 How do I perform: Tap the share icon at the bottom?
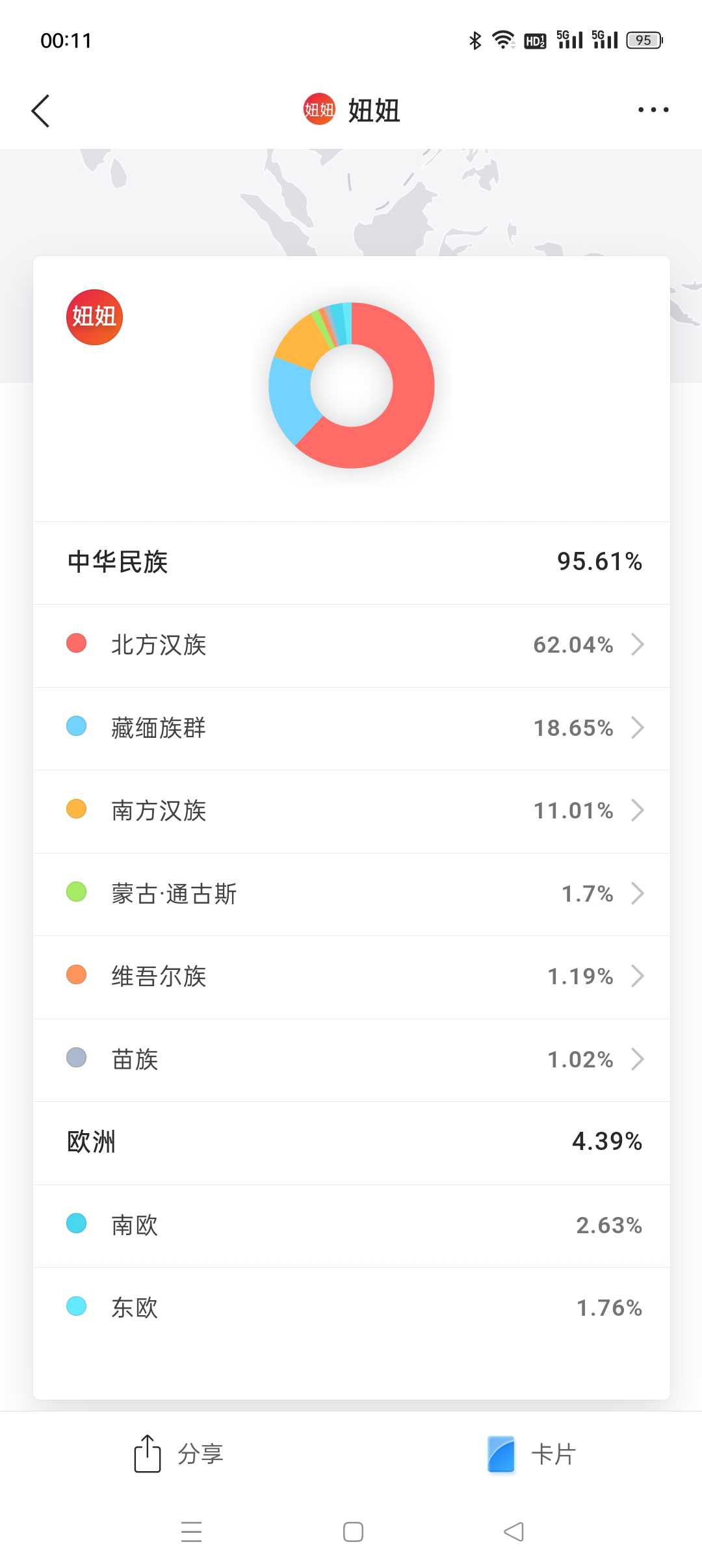click(148, 1453)
